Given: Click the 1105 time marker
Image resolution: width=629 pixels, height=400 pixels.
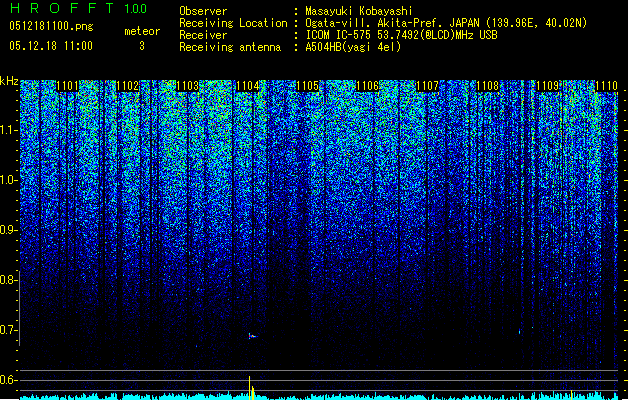Looking at the screenshot, I should pos(307,86).
